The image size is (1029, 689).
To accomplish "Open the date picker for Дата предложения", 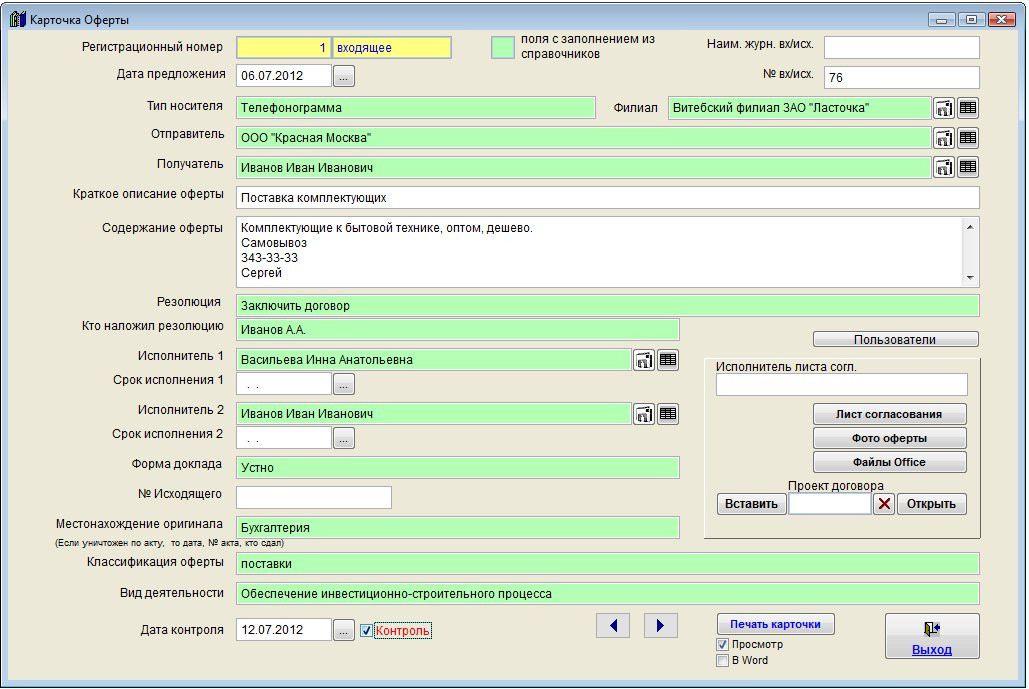I will [343, 76].
